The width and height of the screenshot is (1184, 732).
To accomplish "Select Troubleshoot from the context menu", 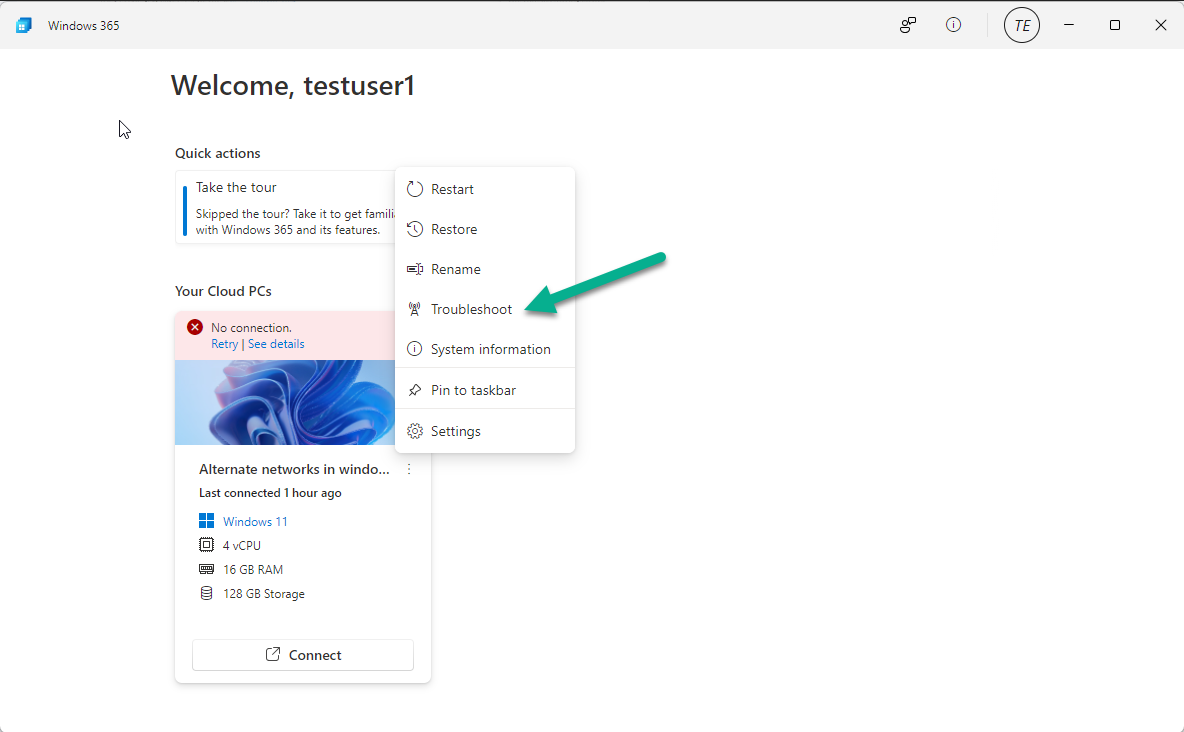I will click(471, 309).
